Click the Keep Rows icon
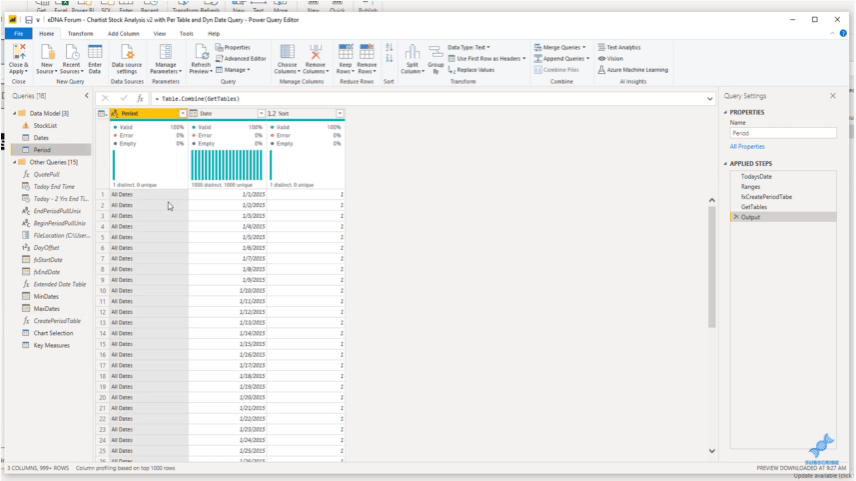This screenshot has width=856, height=481. coord(345,52)
